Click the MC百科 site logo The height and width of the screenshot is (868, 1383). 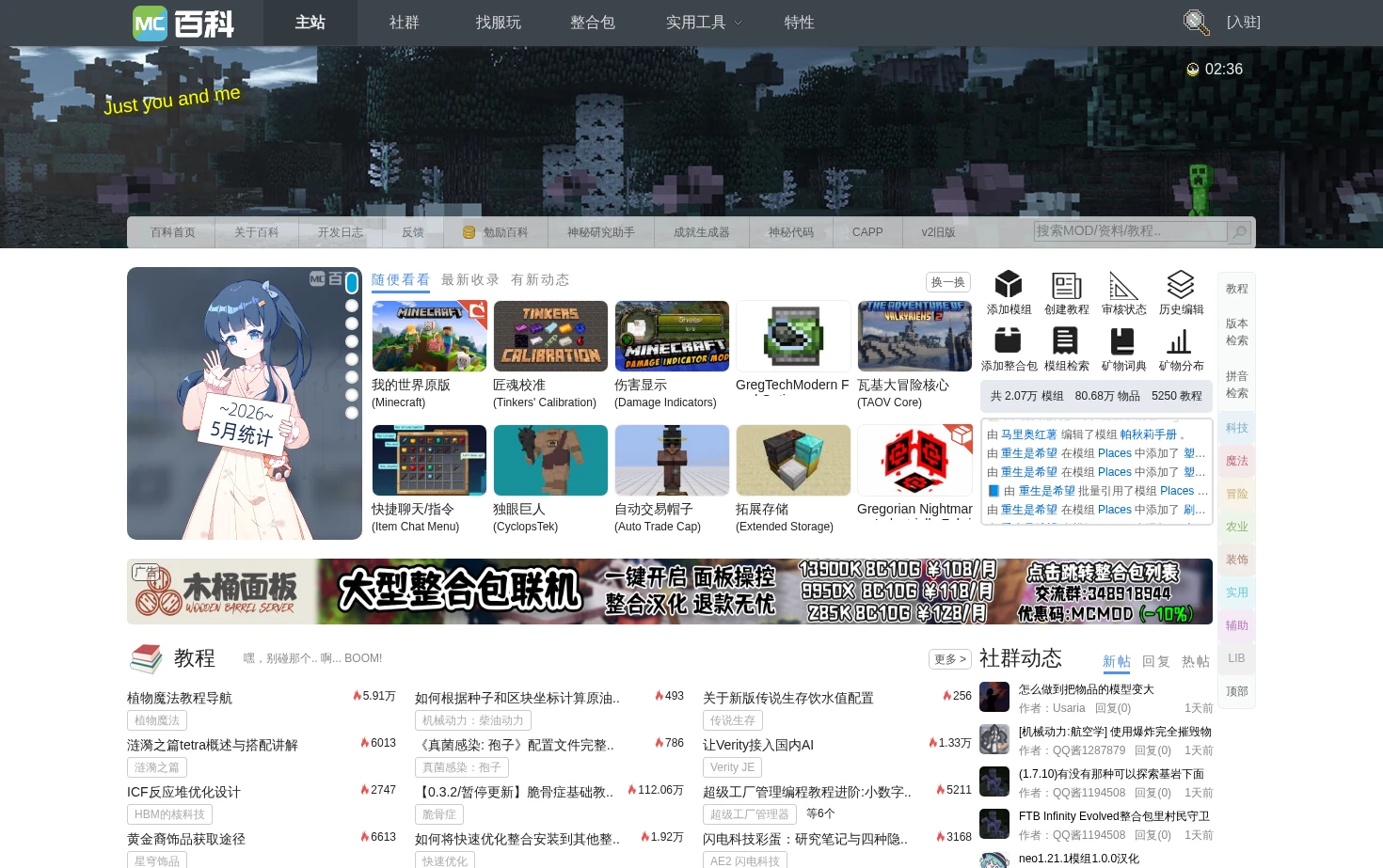183,23
